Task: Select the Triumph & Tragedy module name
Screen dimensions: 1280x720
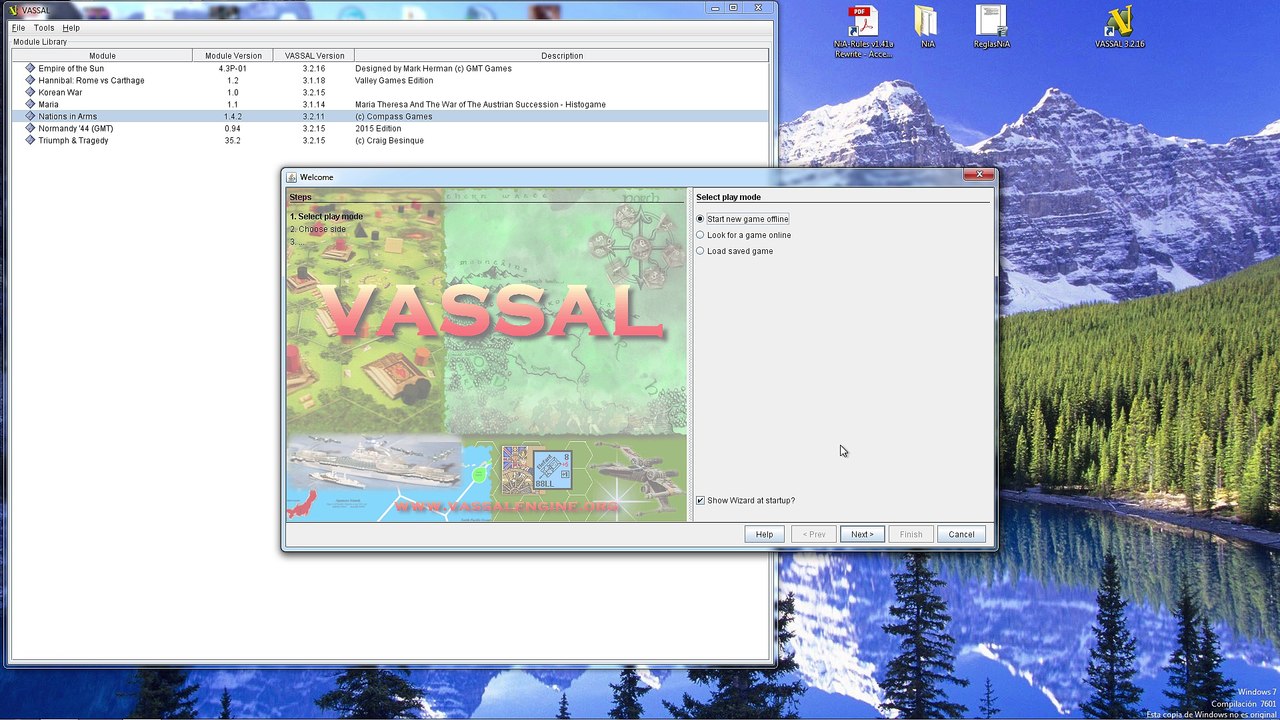Action: (x=73, y=140)
